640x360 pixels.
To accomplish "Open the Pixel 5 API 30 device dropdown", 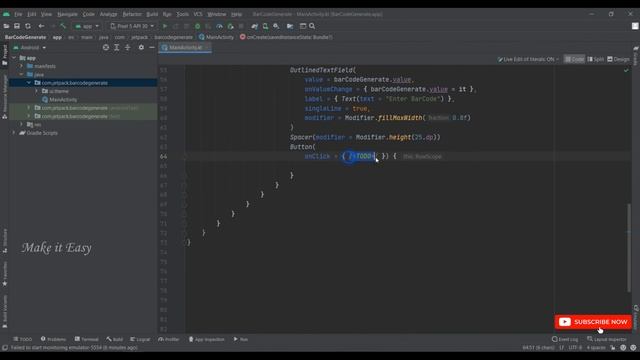I will pyautogui.click(x=132, y=26).
